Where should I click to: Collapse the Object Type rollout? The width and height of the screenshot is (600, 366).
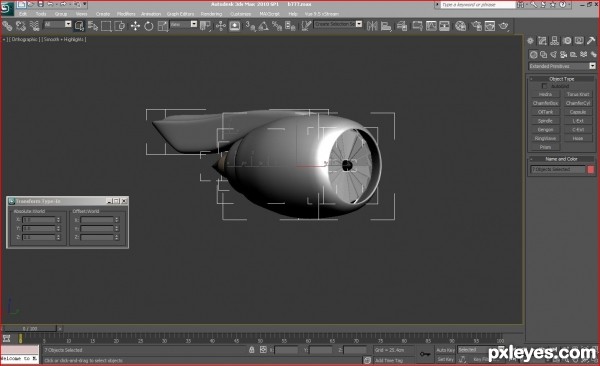pos(562,79)
